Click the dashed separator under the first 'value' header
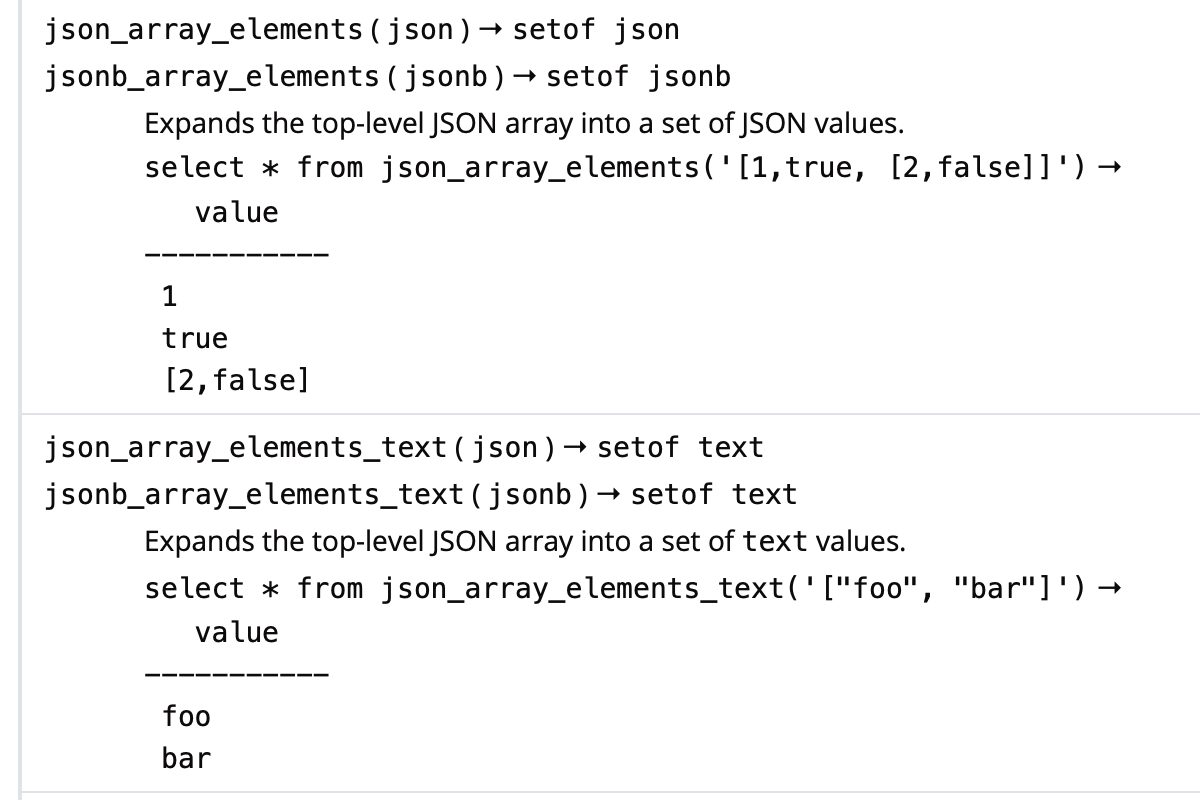Screen dimensions: 1200x800 click(x=236, y=254)
